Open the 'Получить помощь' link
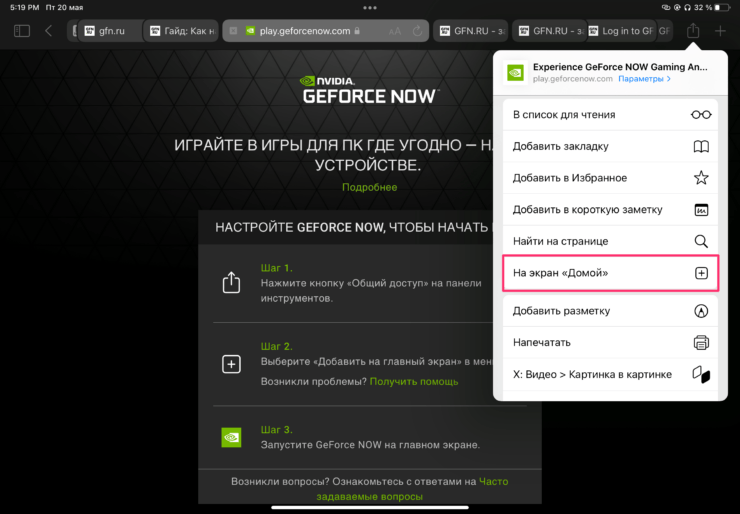Viewport: 740px width, 514px height. (414, 381)
